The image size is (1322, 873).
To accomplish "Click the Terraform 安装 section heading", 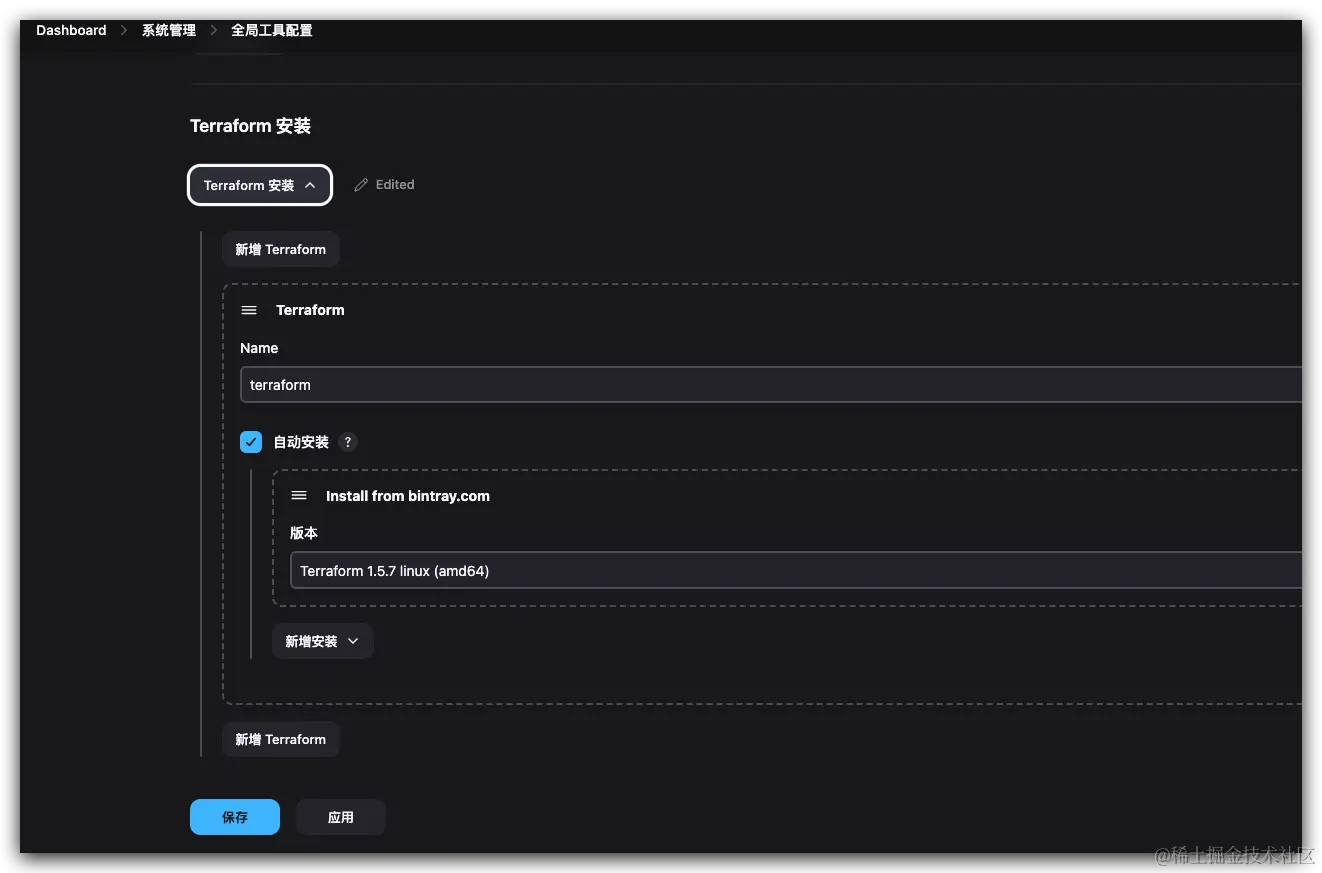I will 251,126.
